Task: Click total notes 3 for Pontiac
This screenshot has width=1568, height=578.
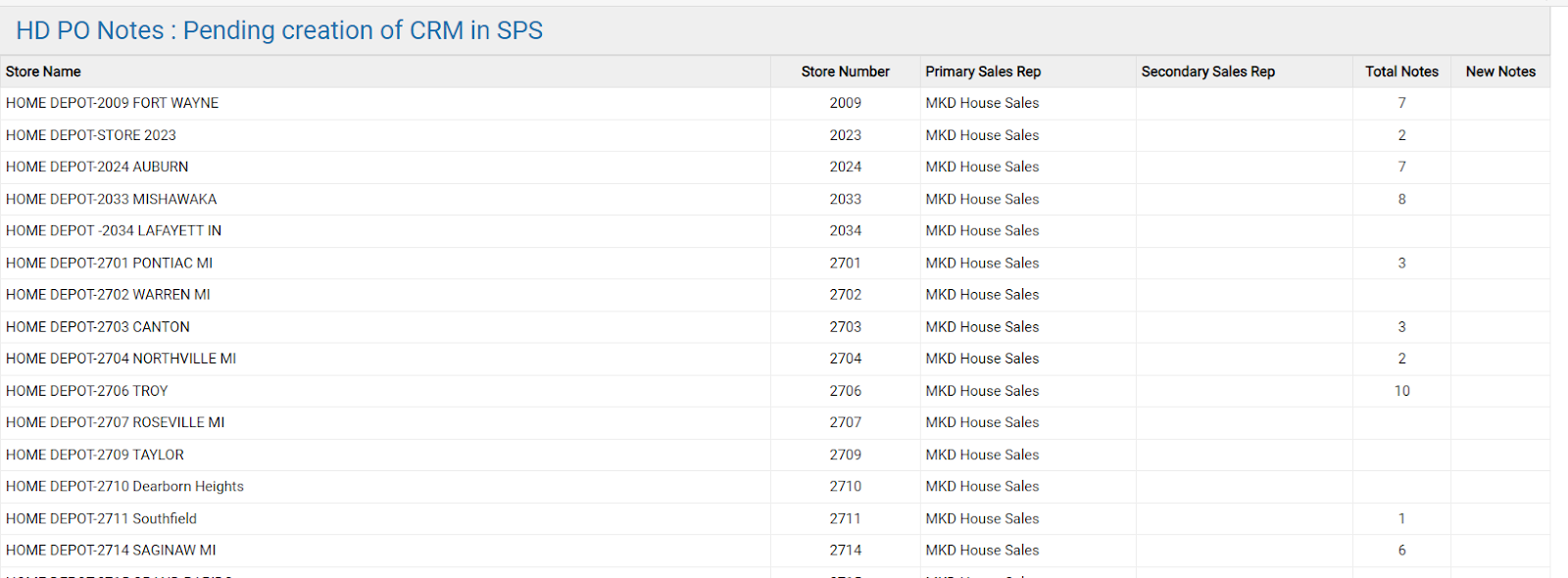Action: coord(1401,263)
